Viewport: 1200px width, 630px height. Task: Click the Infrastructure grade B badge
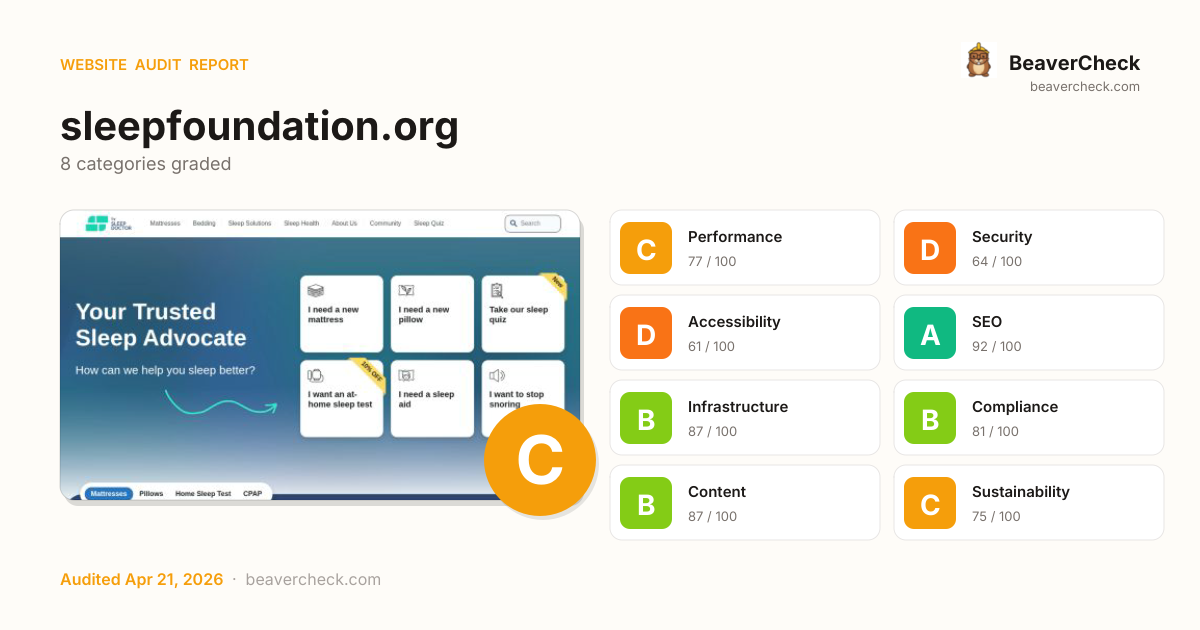[x=646, y=418]
